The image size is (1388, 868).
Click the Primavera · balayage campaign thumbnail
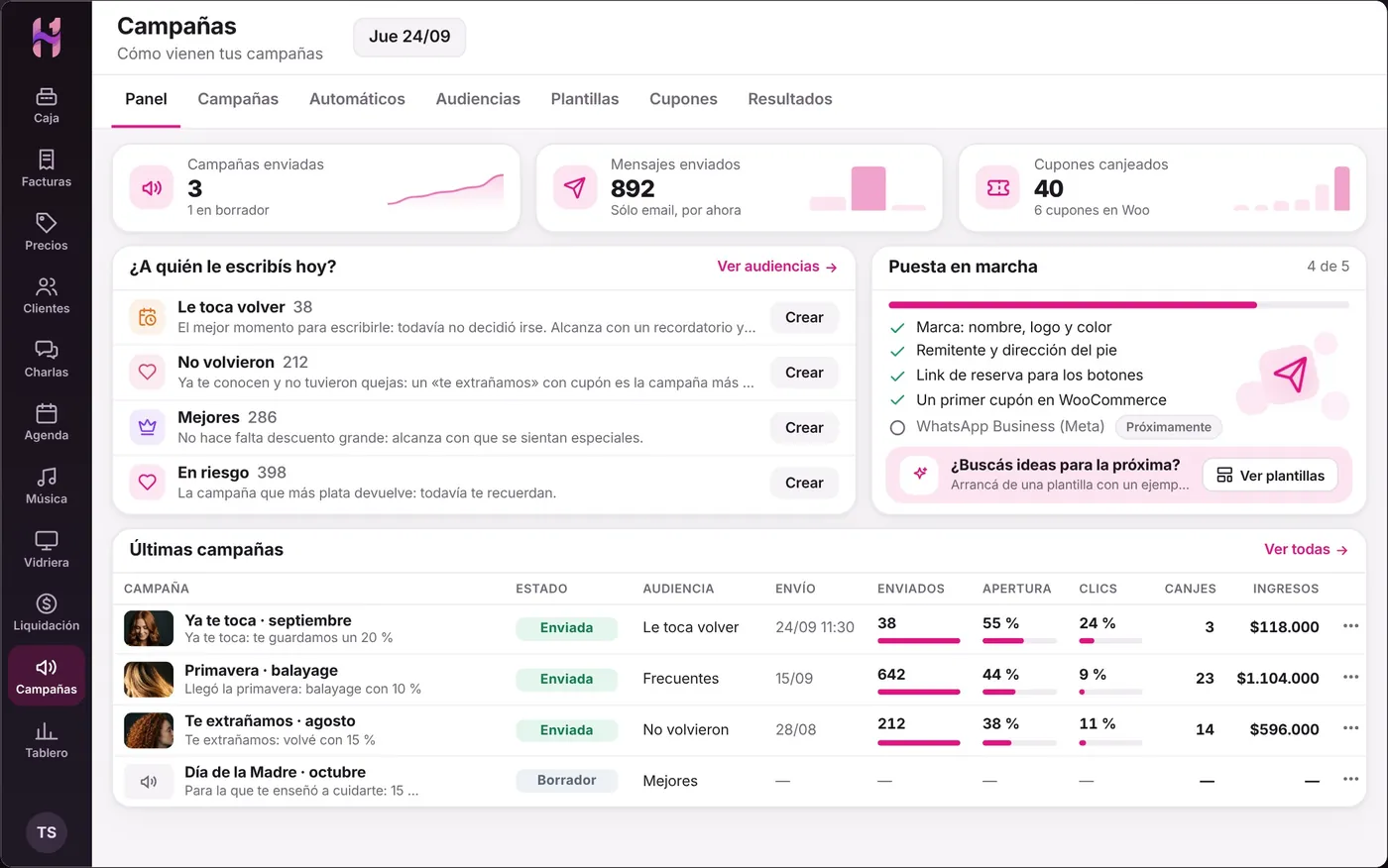click(149, 679)
